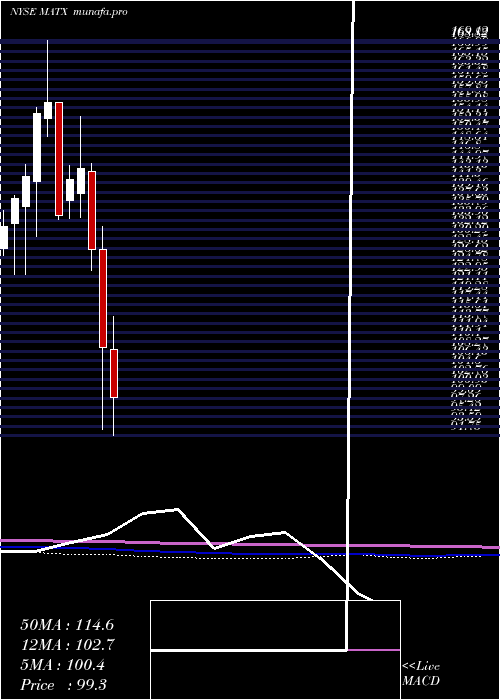Image resolution: width=500 pixels, height=700 pixels.
Task: Click the tallest red candlestick near the chart top
Action: click(x=59, y=159)
